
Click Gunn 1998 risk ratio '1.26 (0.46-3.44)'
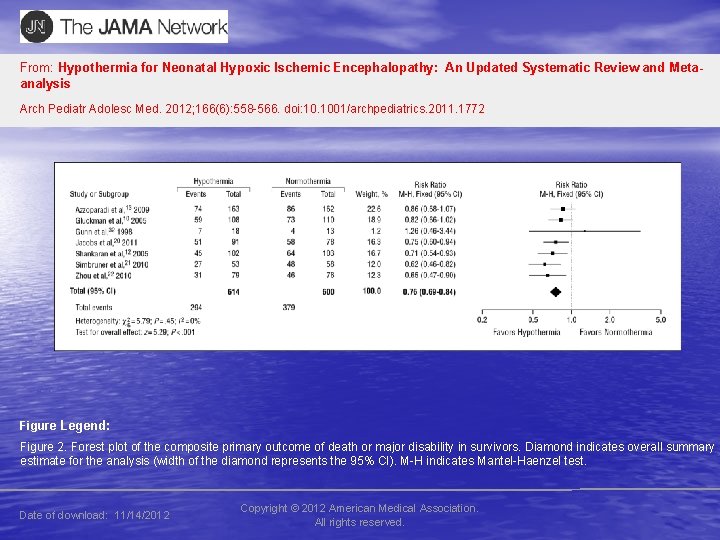pyautogui.click(x=430, y=231)
